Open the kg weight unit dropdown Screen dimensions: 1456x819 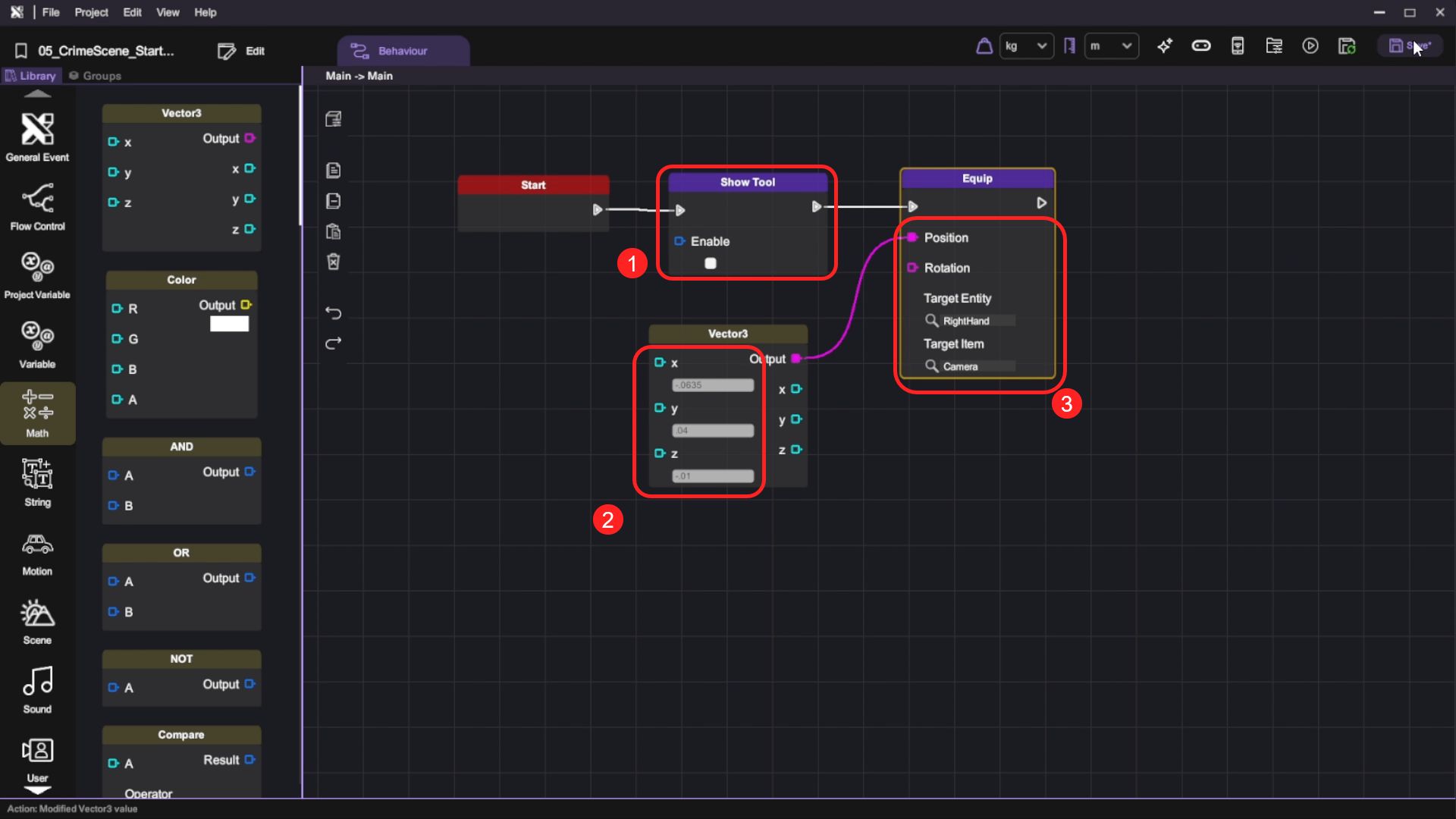click(x=1026, y=46)
